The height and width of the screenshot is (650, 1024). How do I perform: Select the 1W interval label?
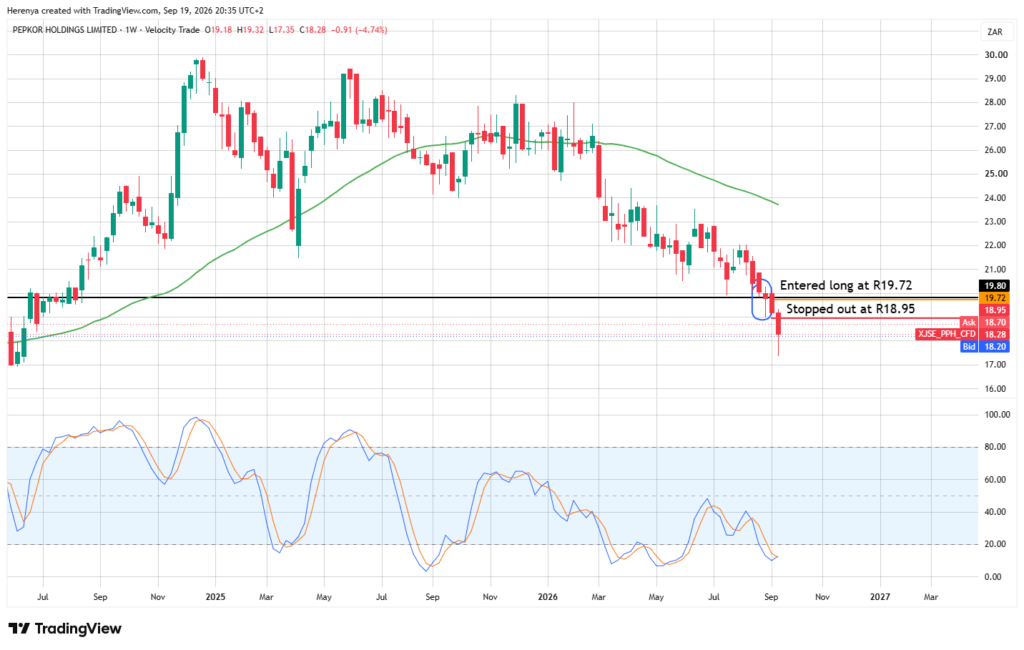pyautogui.click(x=131, y=30)
